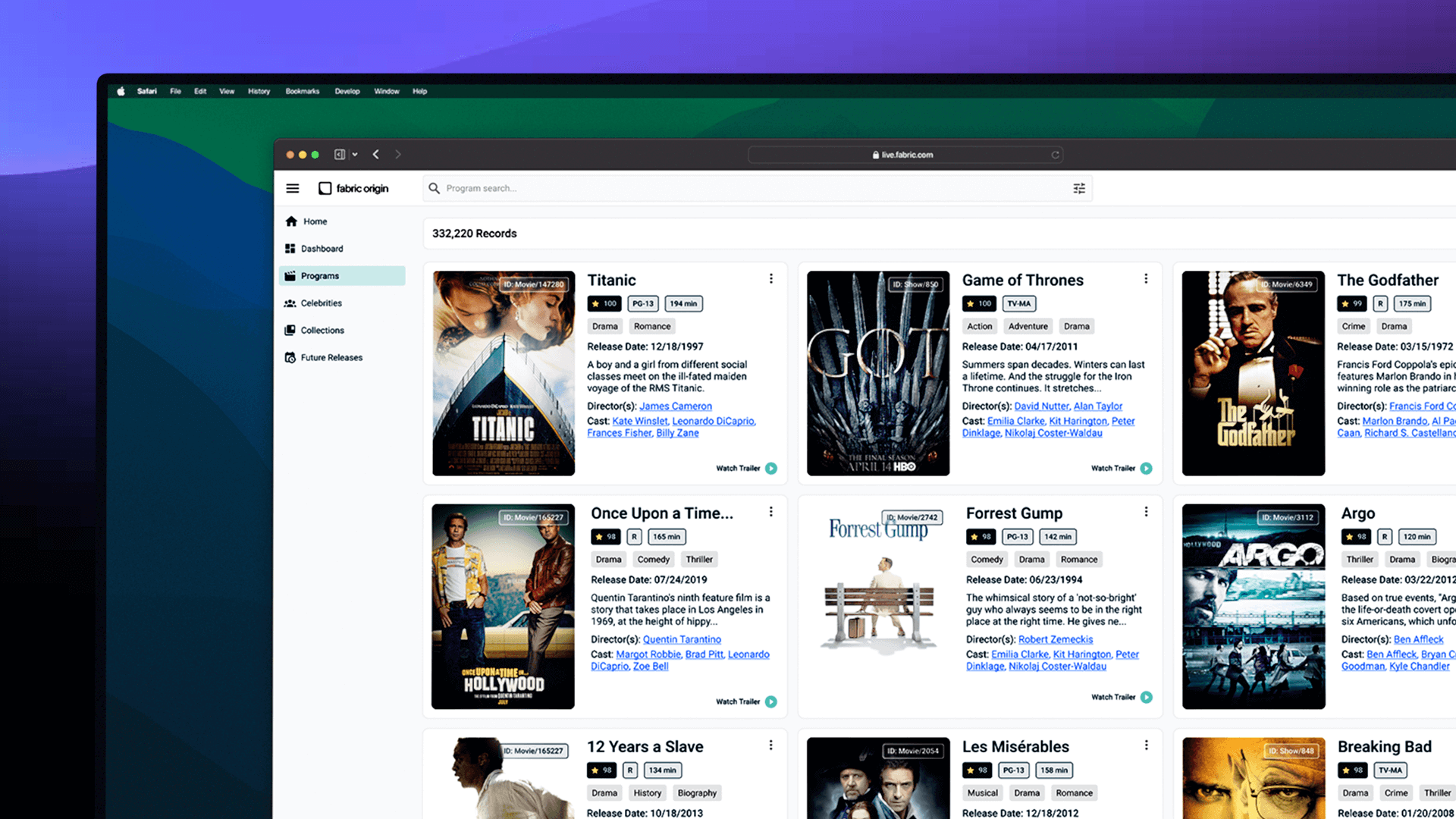This screenshot has height=819, width=1456.
Task: Click the Musical genre tag
Action: [982, 793]
